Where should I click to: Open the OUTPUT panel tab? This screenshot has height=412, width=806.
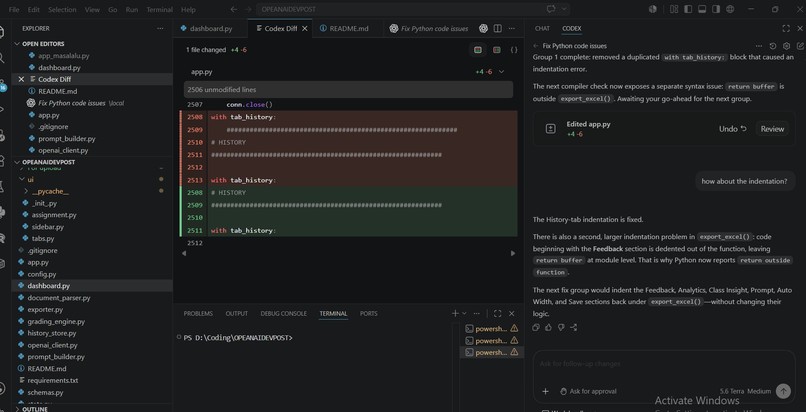[236, 313]
